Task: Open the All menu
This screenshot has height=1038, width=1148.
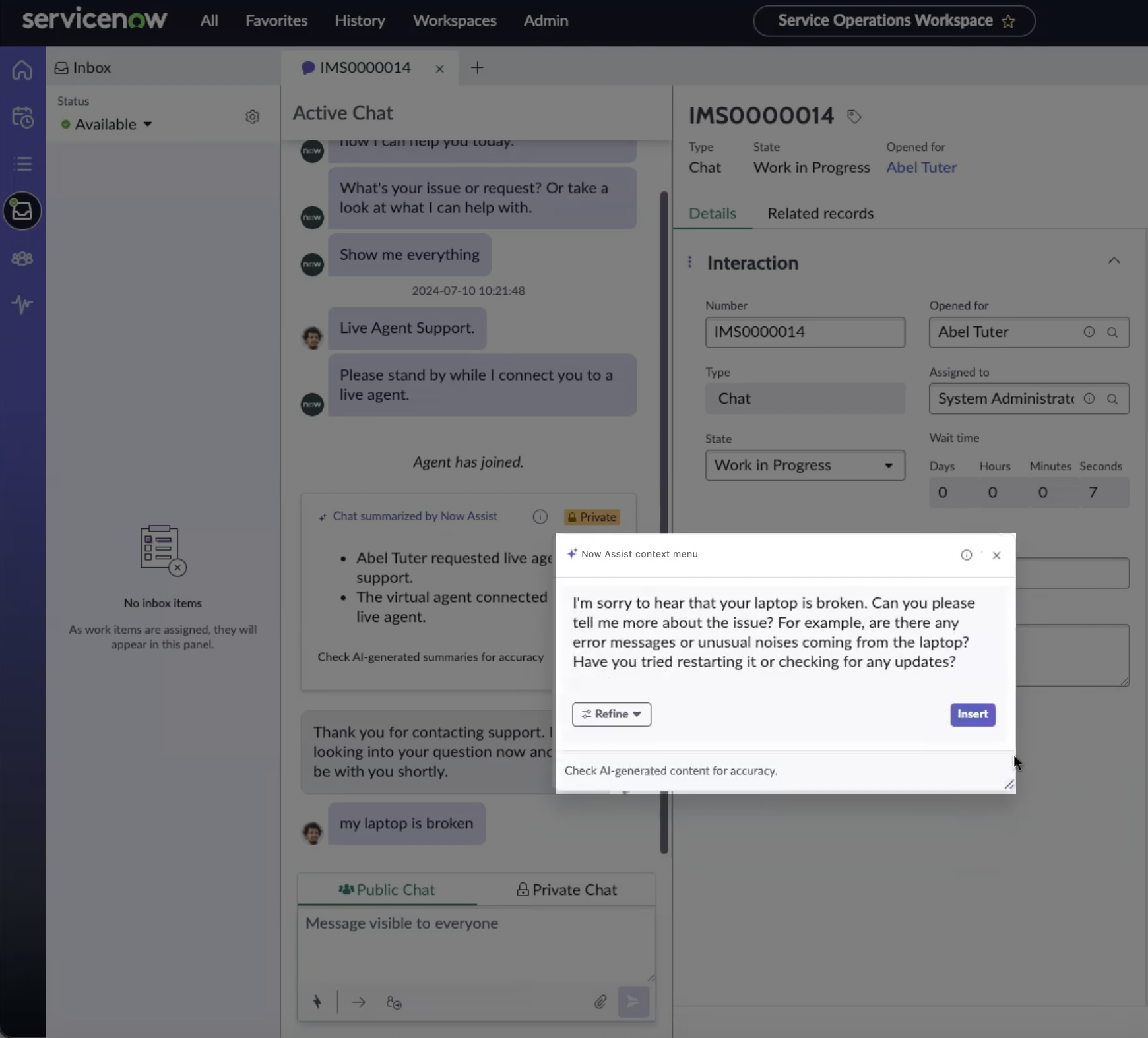Action: pos(209,21)
